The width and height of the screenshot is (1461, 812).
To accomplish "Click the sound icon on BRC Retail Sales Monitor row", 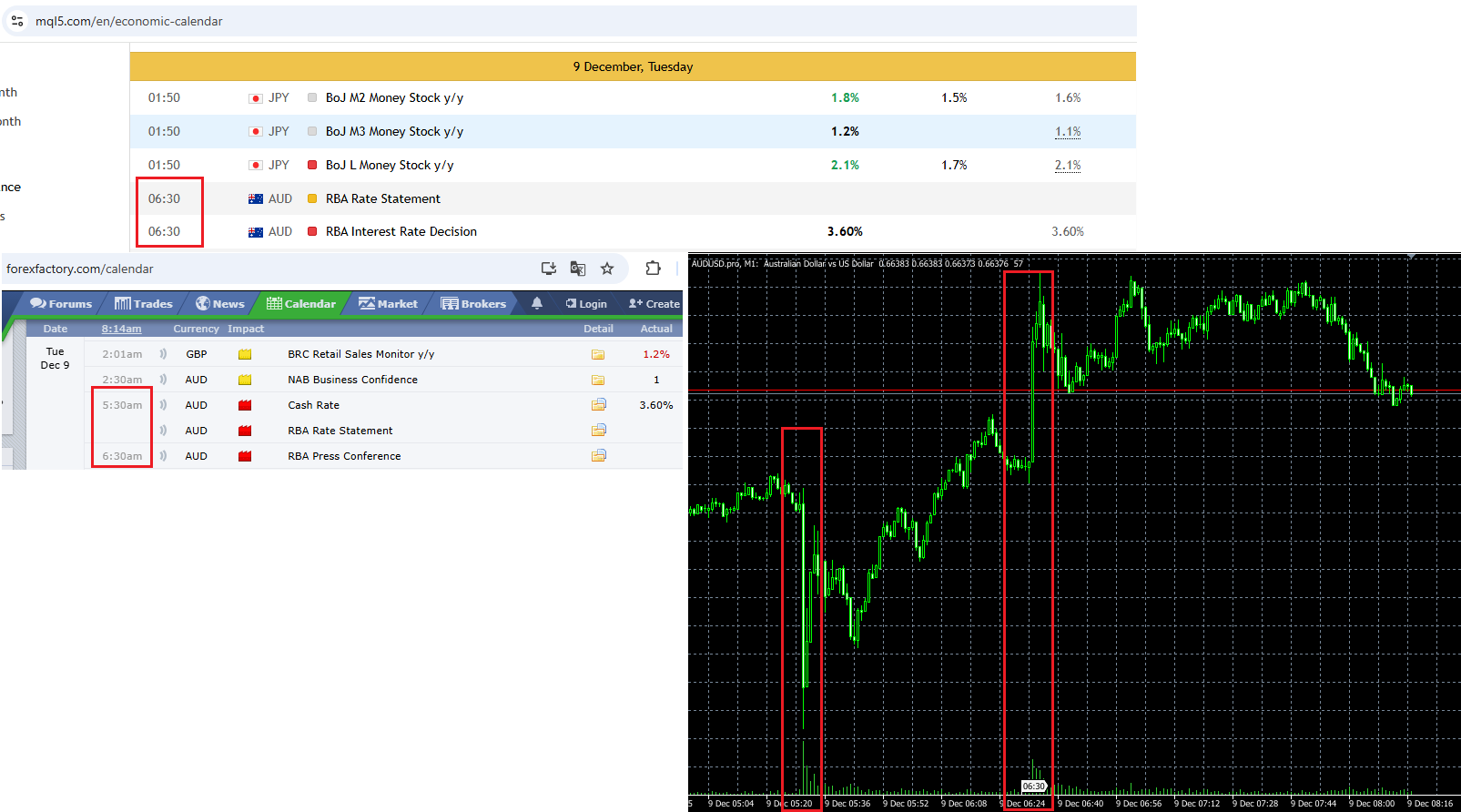I will coord(164,354).
